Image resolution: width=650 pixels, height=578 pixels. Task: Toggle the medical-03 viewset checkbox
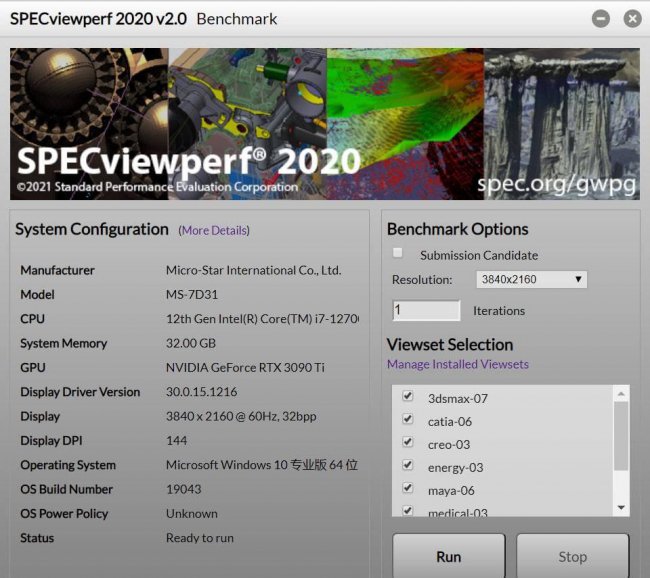point(407,510)
